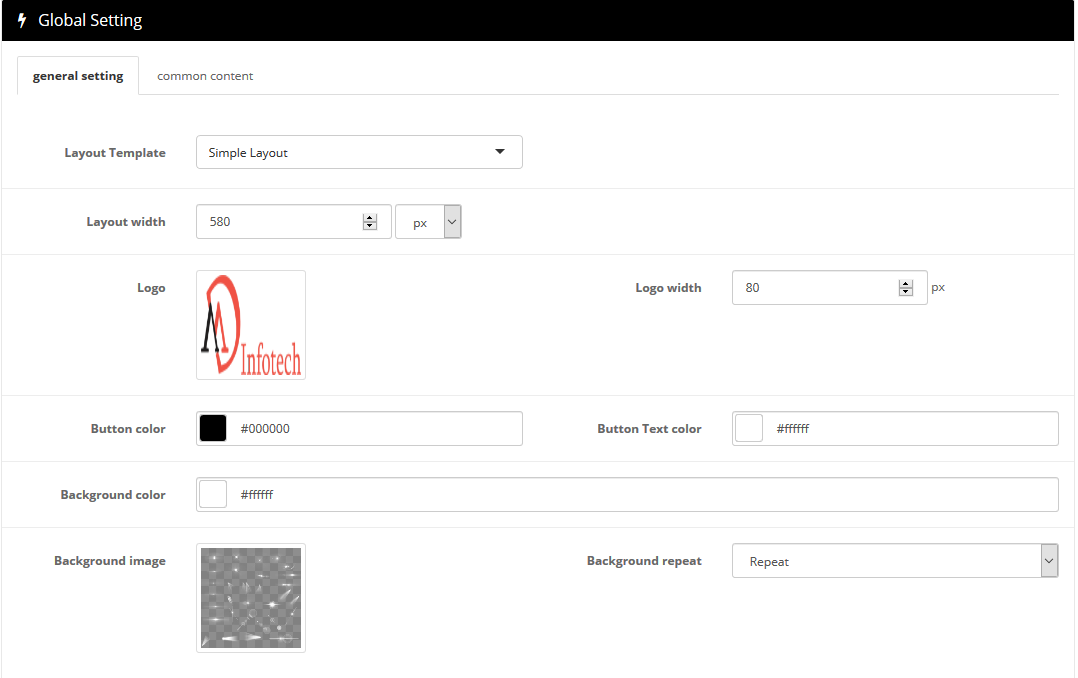Click the Global Setting header title
This screenshot has width=1078, height=678.
[x=90, y=21]
